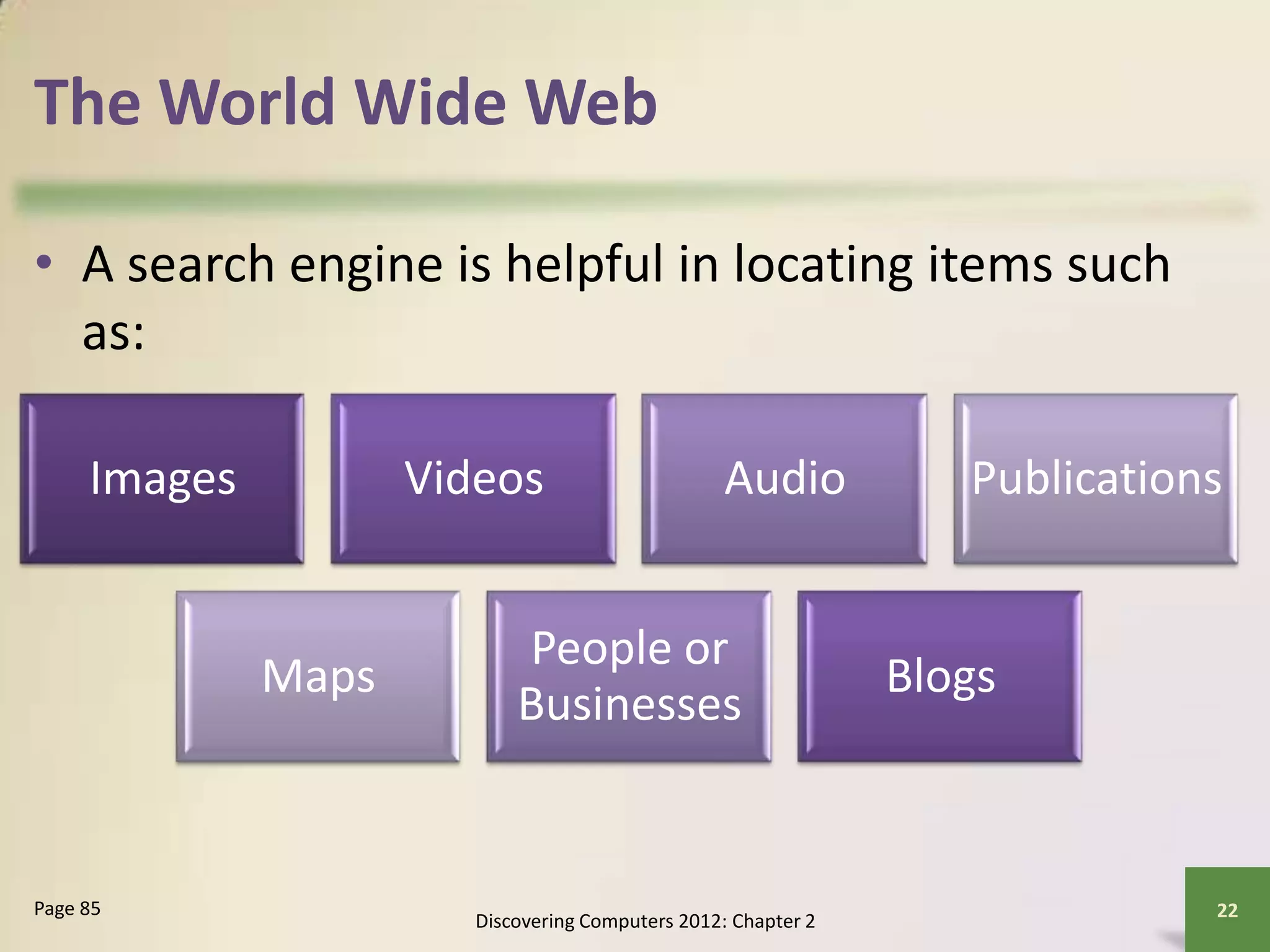Image resolution: width=1270 pixels, height=952 pixels.
Task: Click the bullet point before A search engine
Action: point(43,263)
